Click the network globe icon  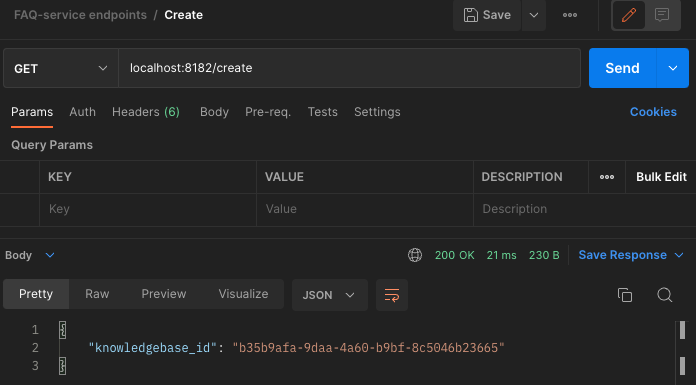(x=415, y=255)
